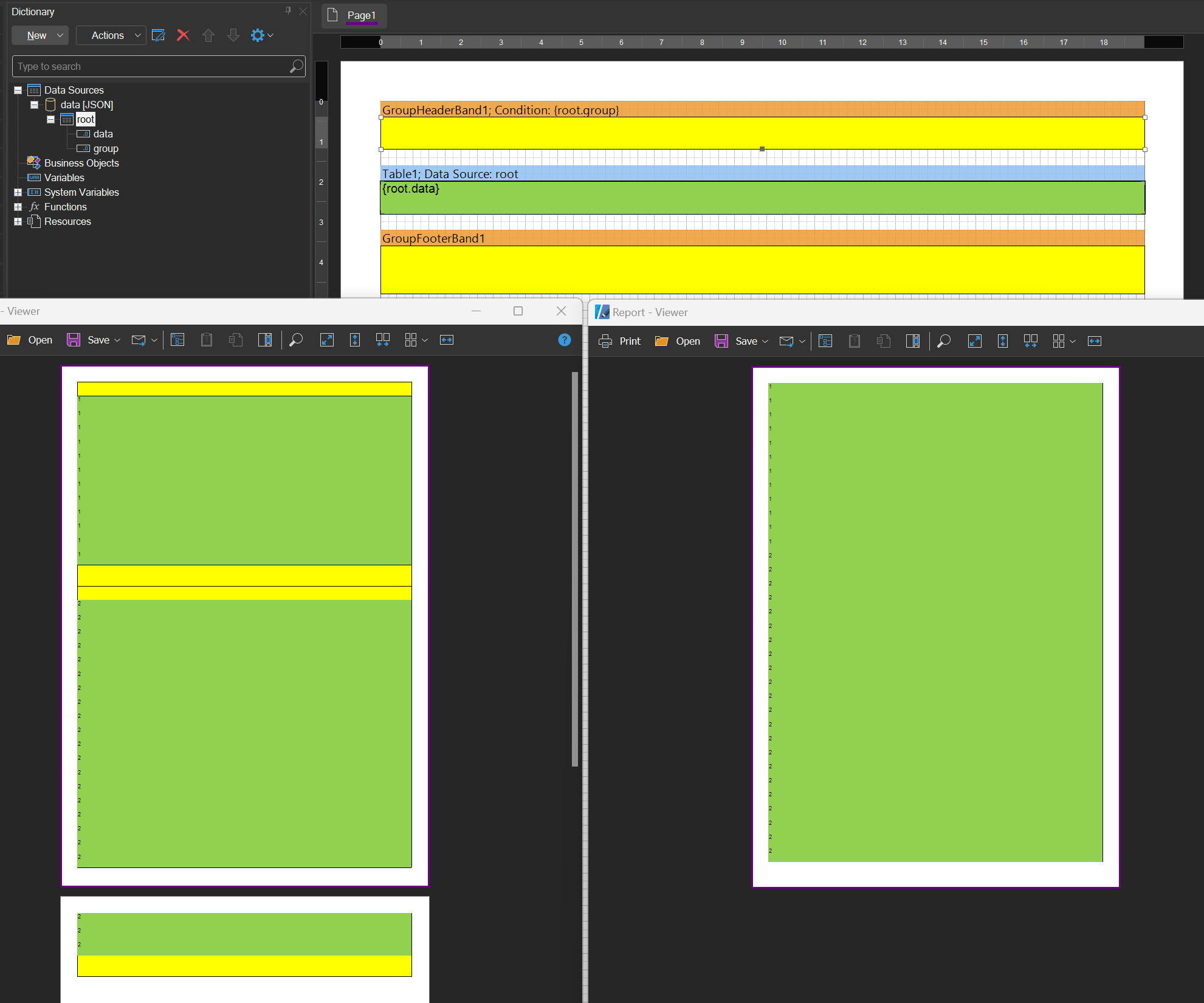The width and height of the screenshot is (1204, 1003).
Task: Click first page preview in left Viewer
Action: tap(245, 626)
